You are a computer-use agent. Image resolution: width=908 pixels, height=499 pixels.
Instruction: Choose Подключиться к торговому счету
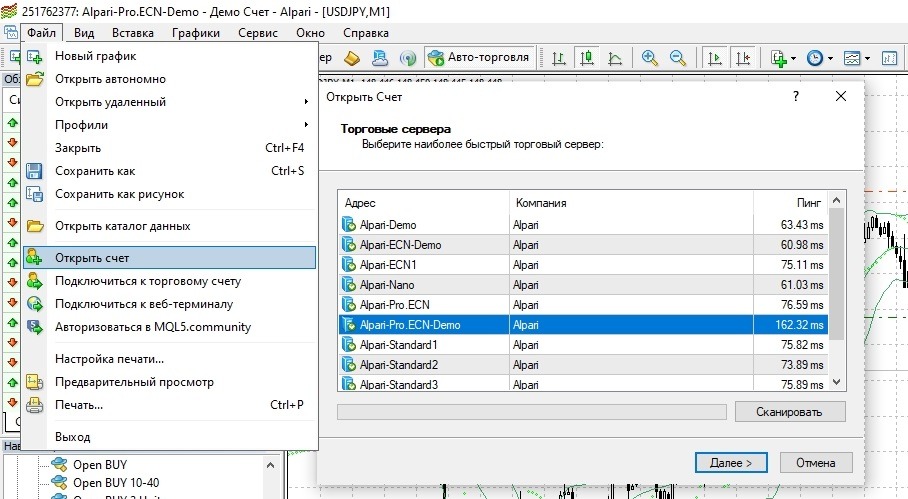coord(170,281)
